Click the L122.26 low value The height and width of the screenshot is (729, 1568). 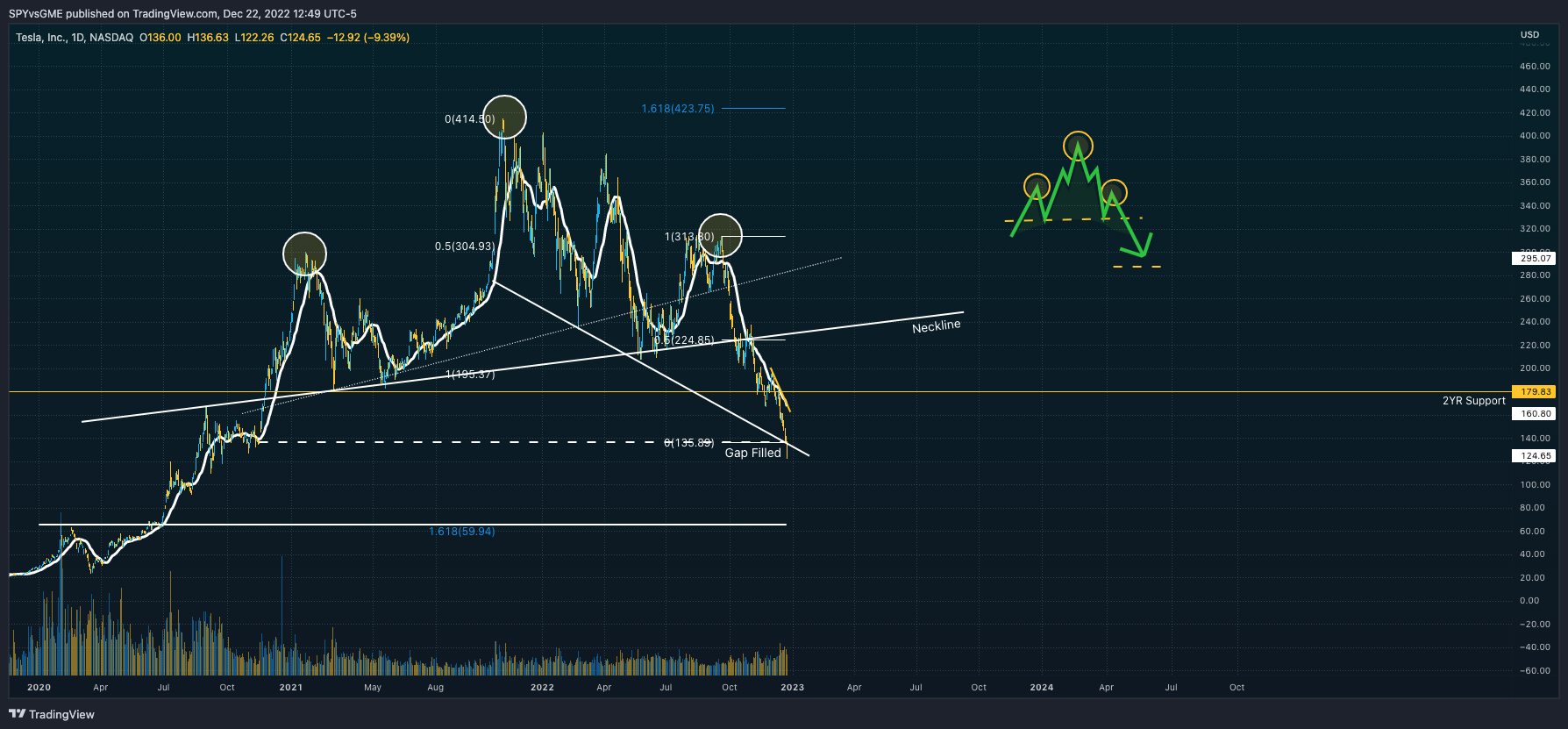pos(254,38)
